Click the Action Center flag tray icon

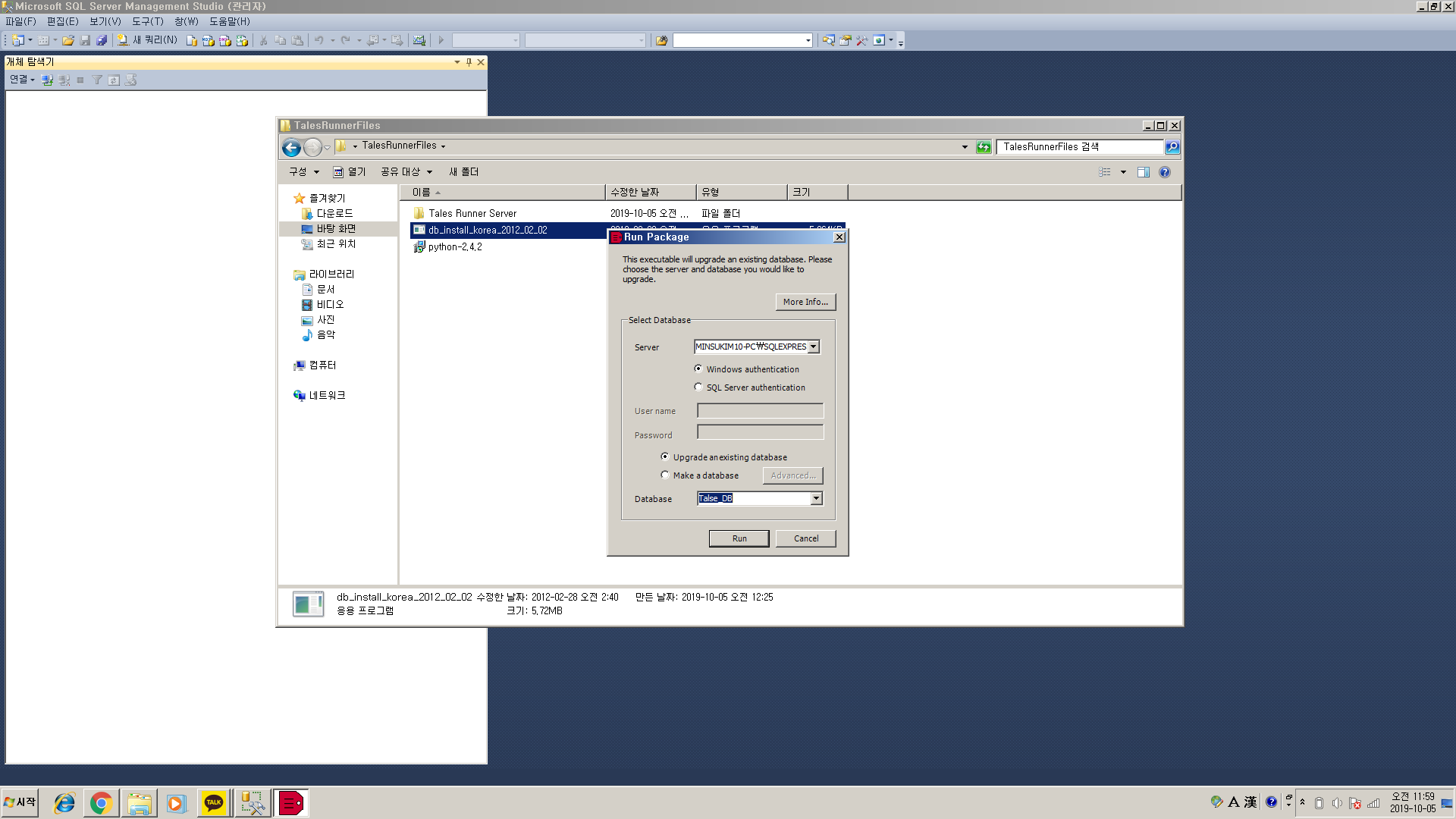(x=1355, y=803)
